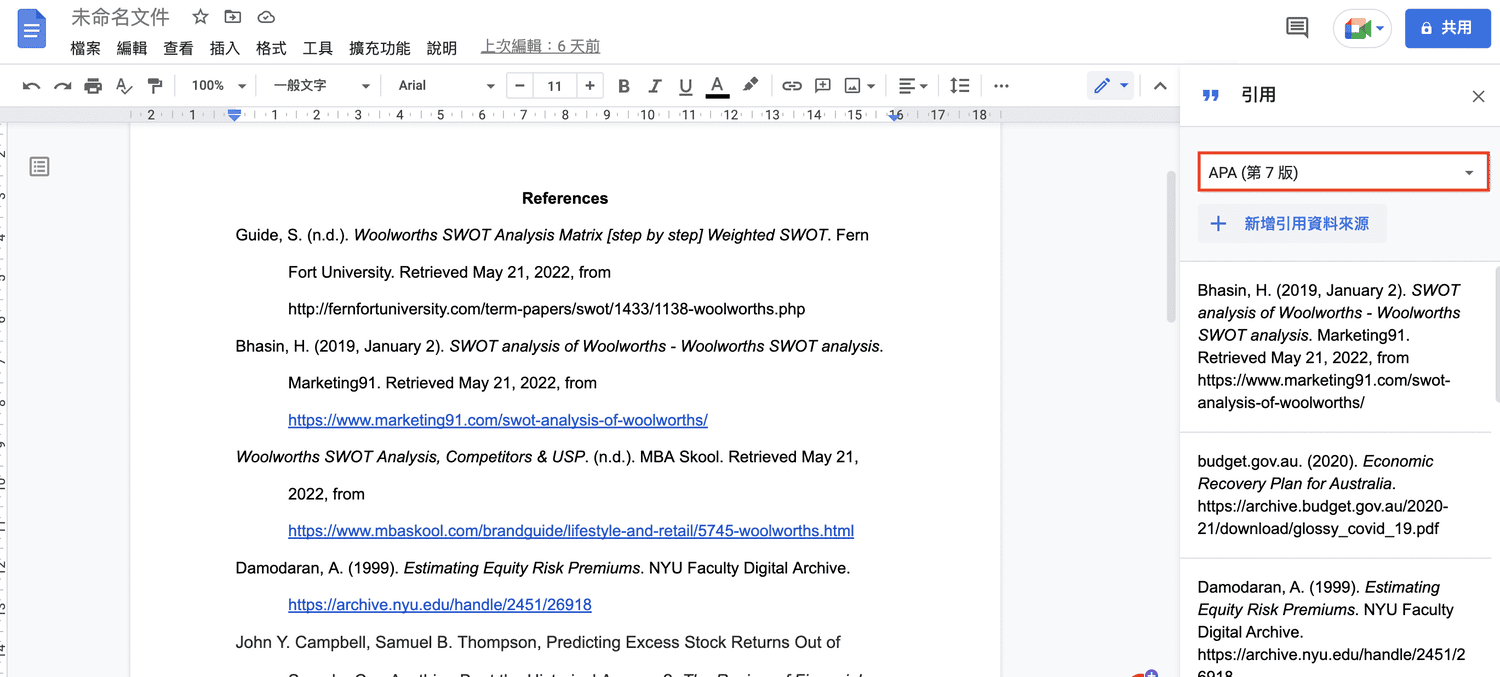The image size is (1500, 677).
Task: Open the 格式 menu
Action: click(x=271, y=48)
